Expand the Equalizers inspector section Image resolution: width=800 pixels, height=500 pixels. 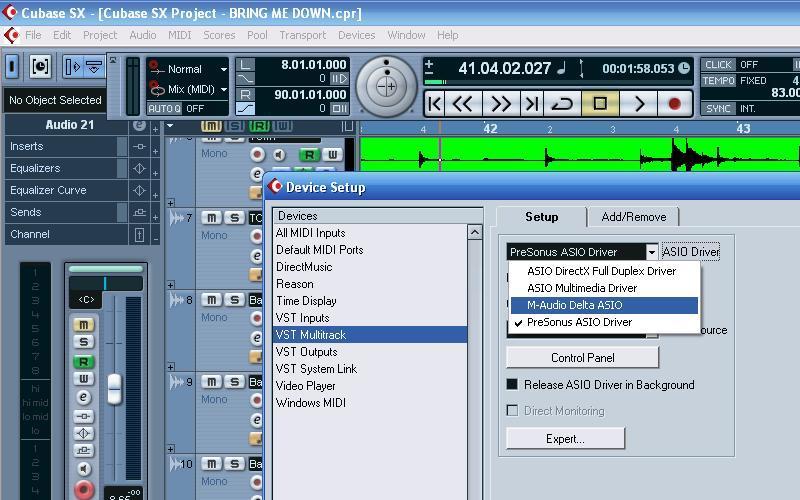(x=155, y=173)
